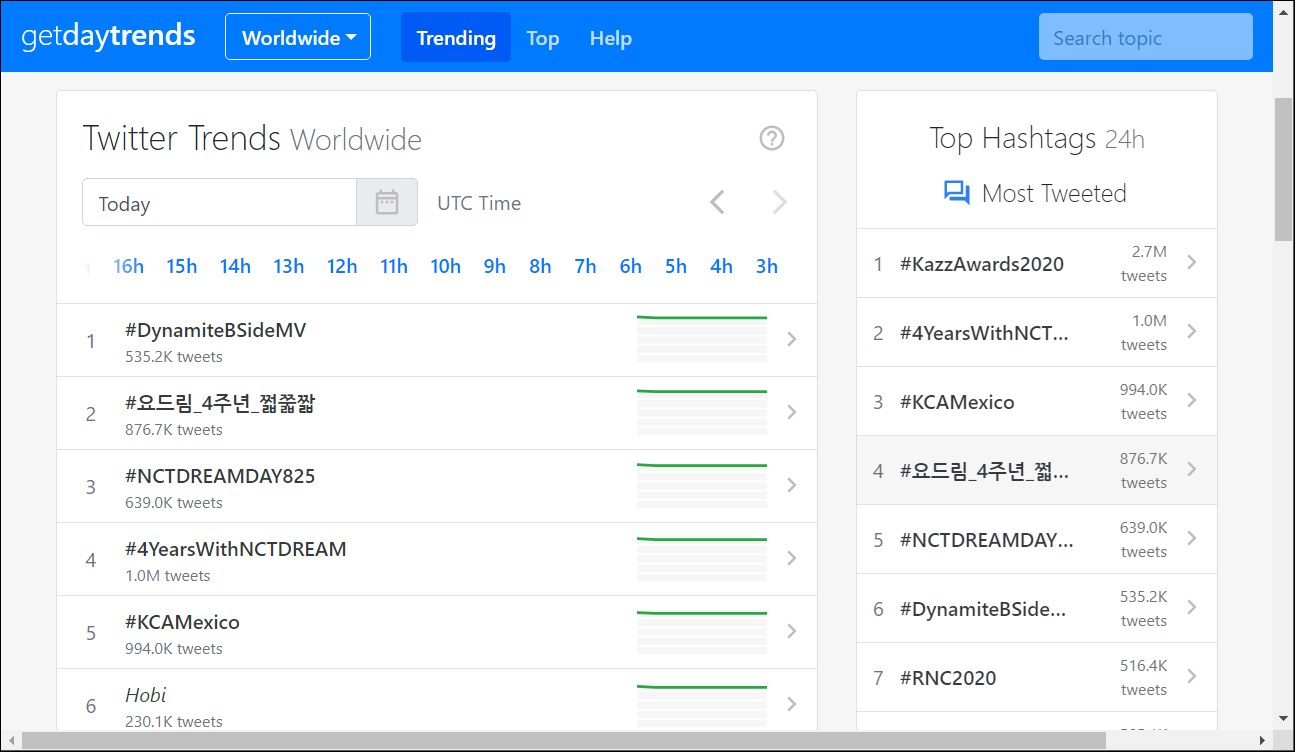This screenshot has height=752, width=1295.
Task: Open the Hobi trend
Action: 145,695
